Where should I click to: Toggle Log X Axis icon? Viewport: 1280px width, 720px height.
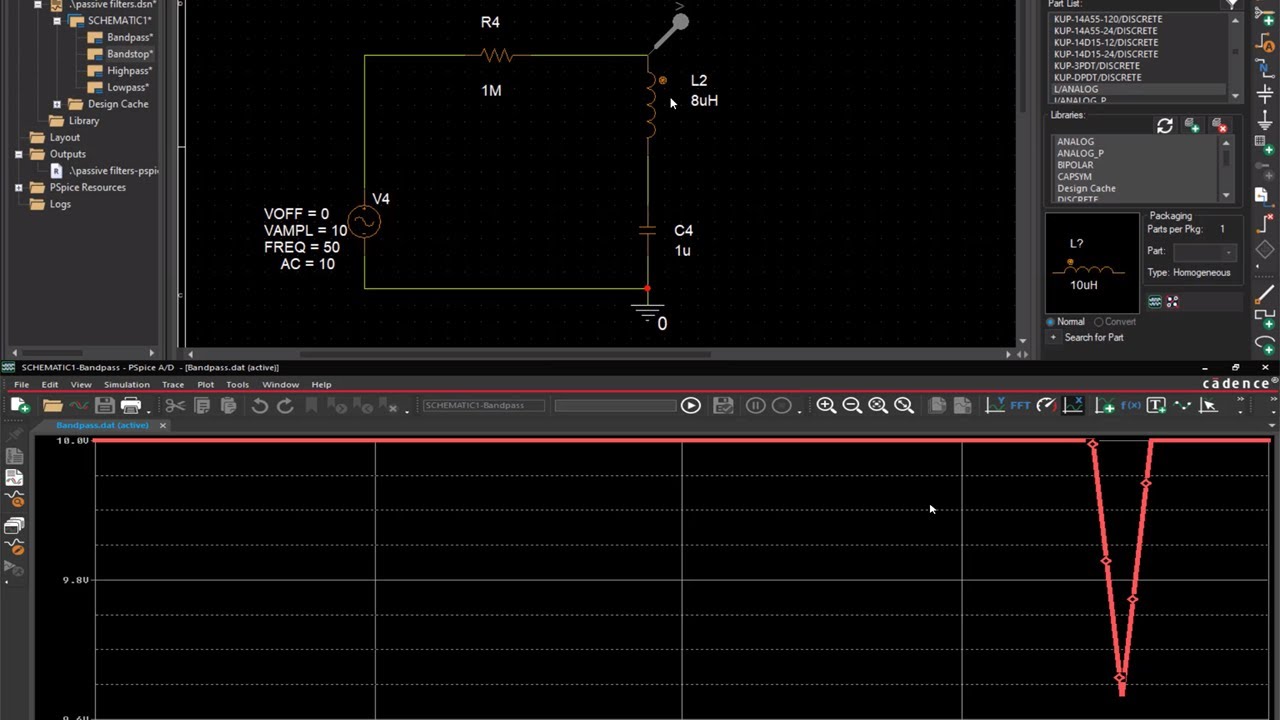click(x=1073, y=405)
